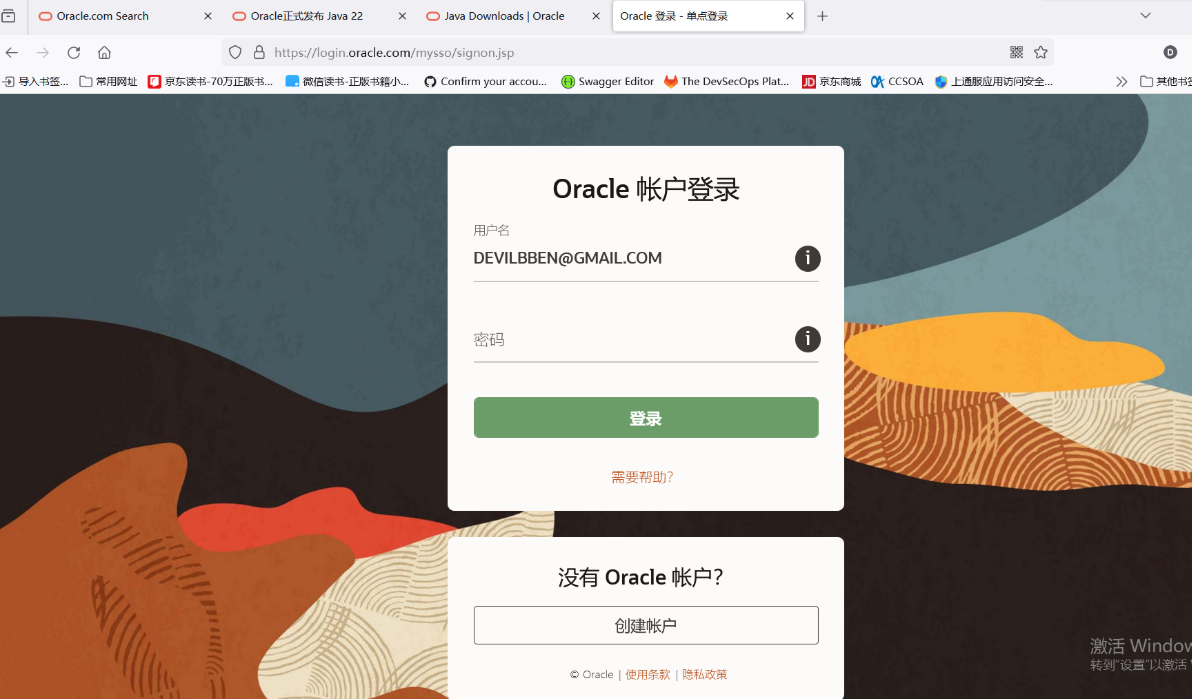
Task: Click the browser back arrow
Action: tap(11, 52)
